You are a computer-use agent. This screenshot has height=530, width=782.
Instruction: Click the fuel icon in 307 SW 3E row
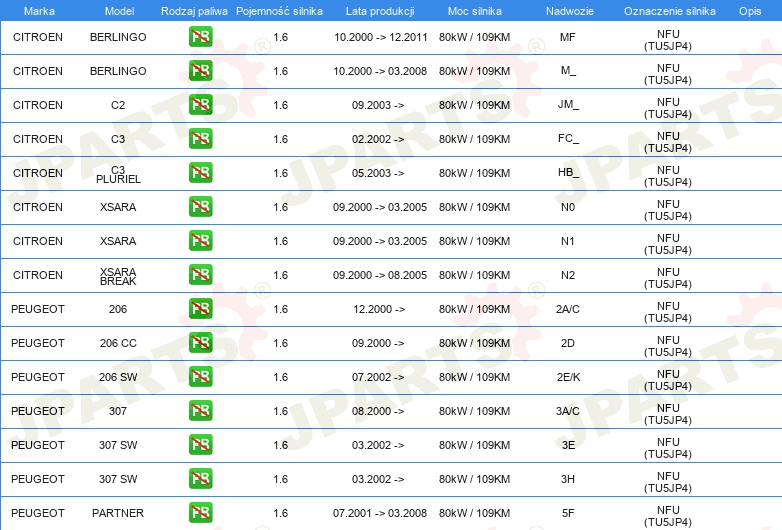point(200,444)
